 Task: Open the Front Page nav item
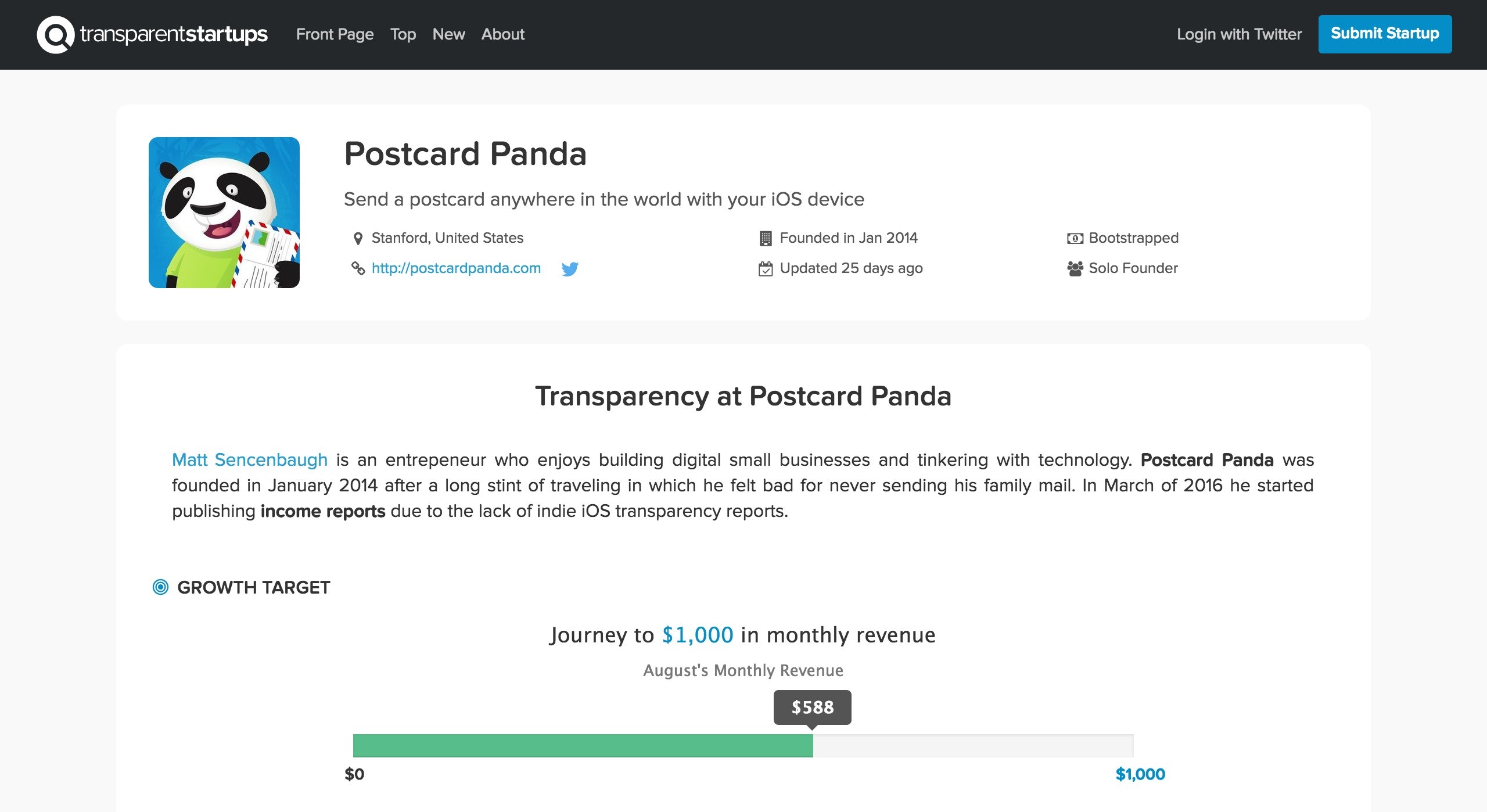pyautogui.click(x=335, y=34)
